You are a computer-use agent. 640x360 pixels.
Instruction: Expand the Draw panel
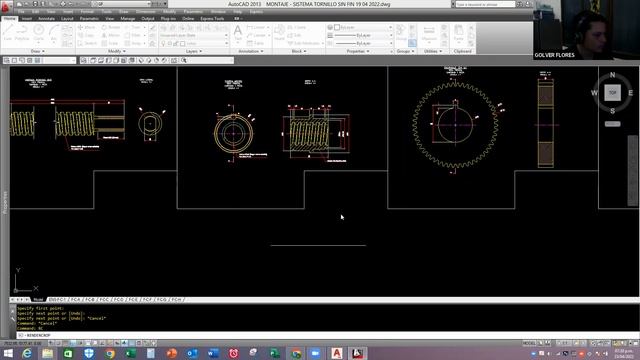(x=38, y=51)
